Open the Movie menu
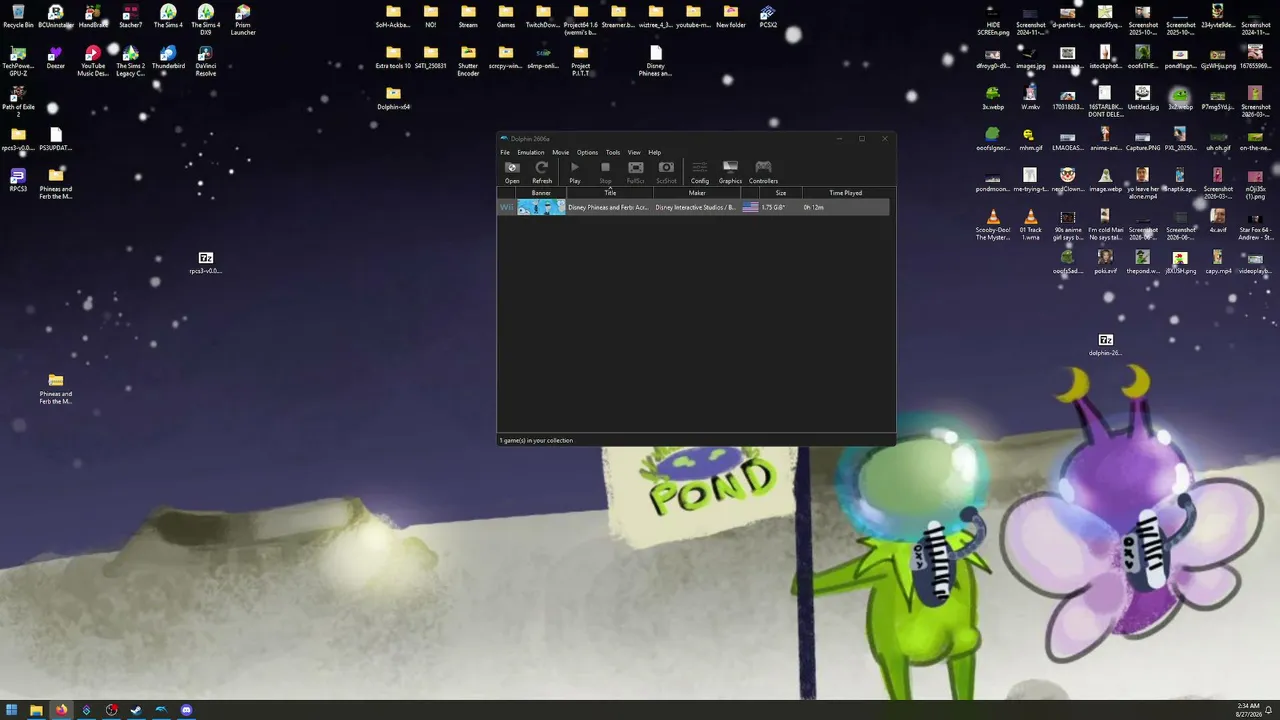 [x=561, y=152]
